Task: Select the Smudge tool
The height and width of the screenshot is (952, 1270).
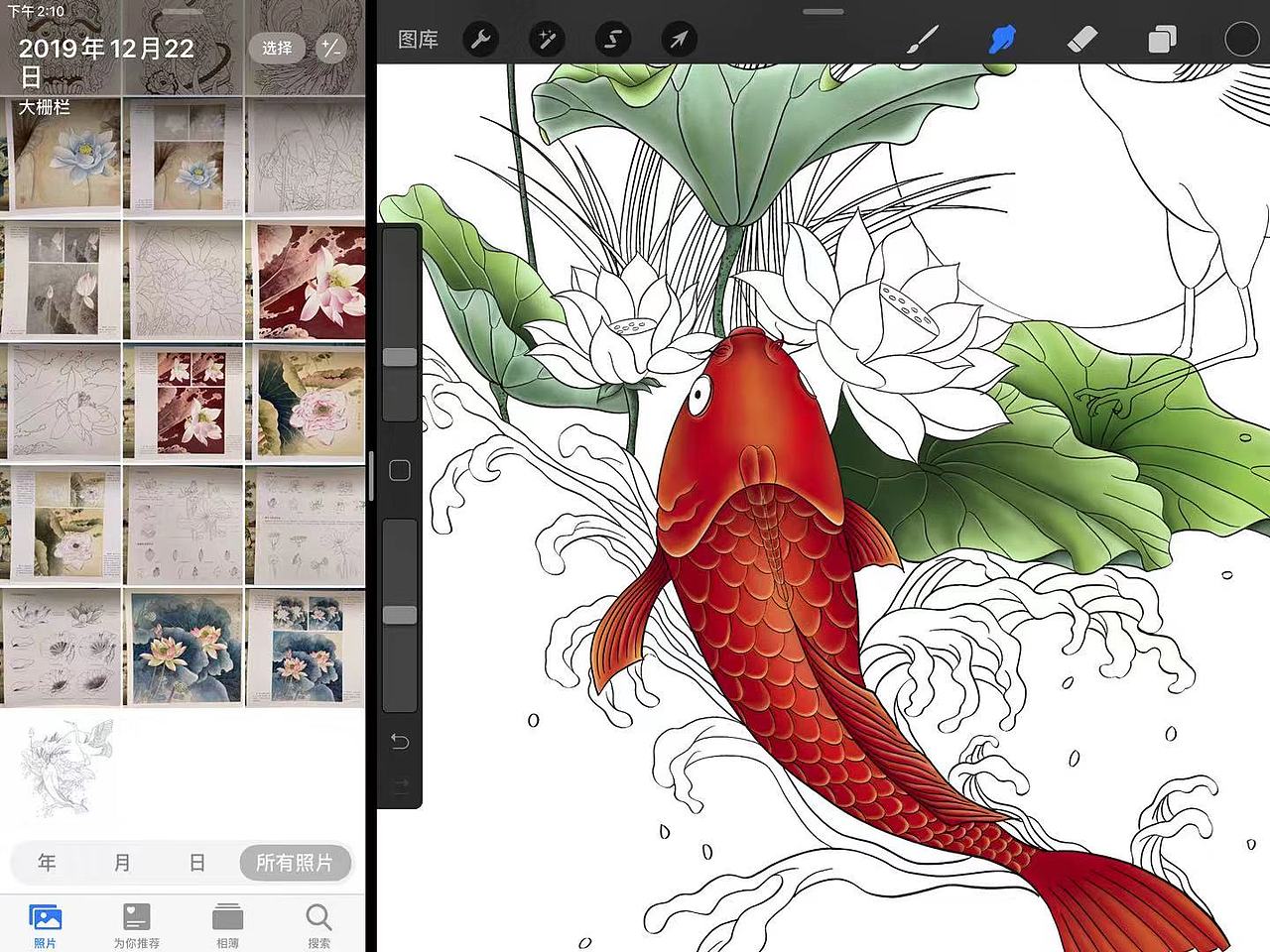Action: (1002, 40)
